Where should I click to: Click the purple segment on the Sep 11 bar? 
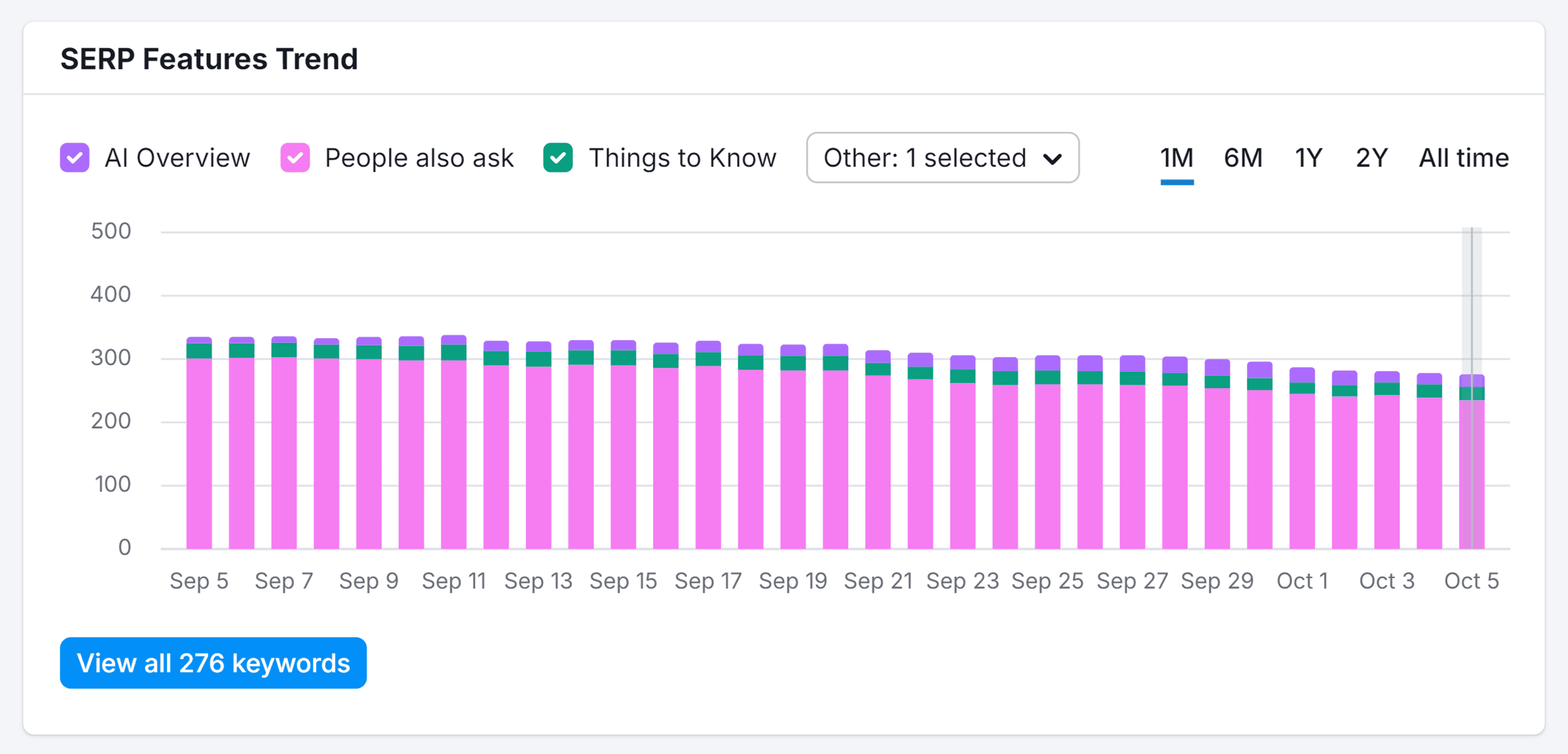[x=455, y=339]
